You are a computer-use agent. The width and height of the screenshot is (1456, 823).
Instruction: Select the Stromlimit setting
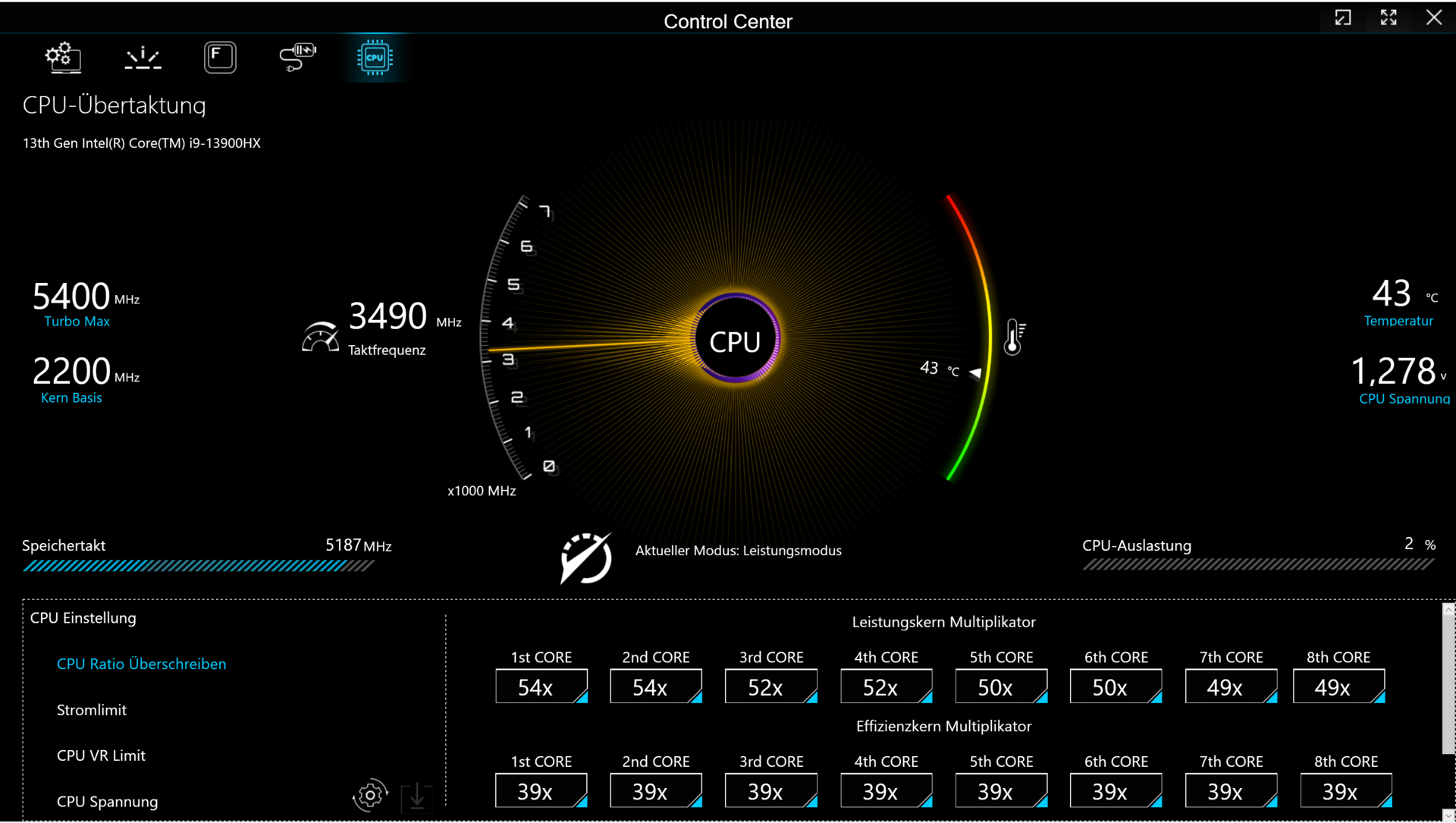point(92,710)
